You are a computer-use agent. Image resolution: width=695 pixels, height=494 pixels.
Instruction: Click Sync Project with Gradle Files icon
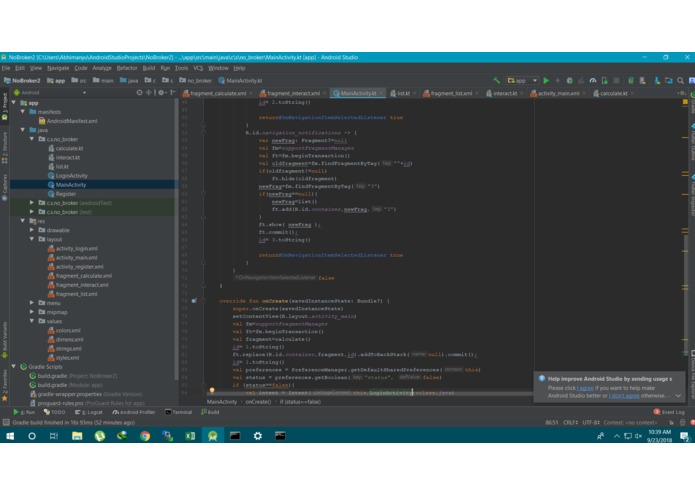(x=631, y=81)
